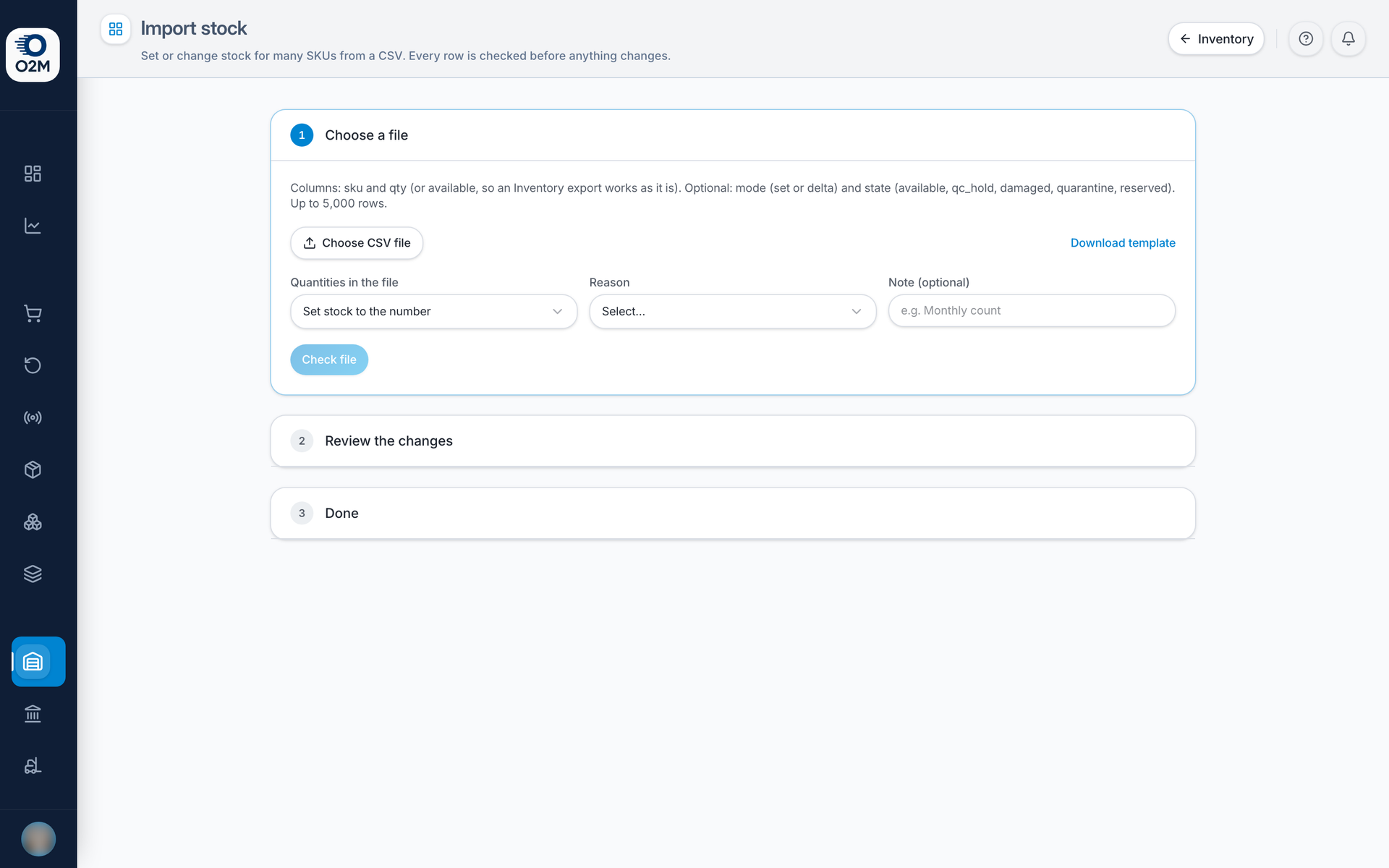Open the notifications bell icon
The width and height of the screenshot is (1389, 868).
pyautogui.click(x=1348, y=39)
